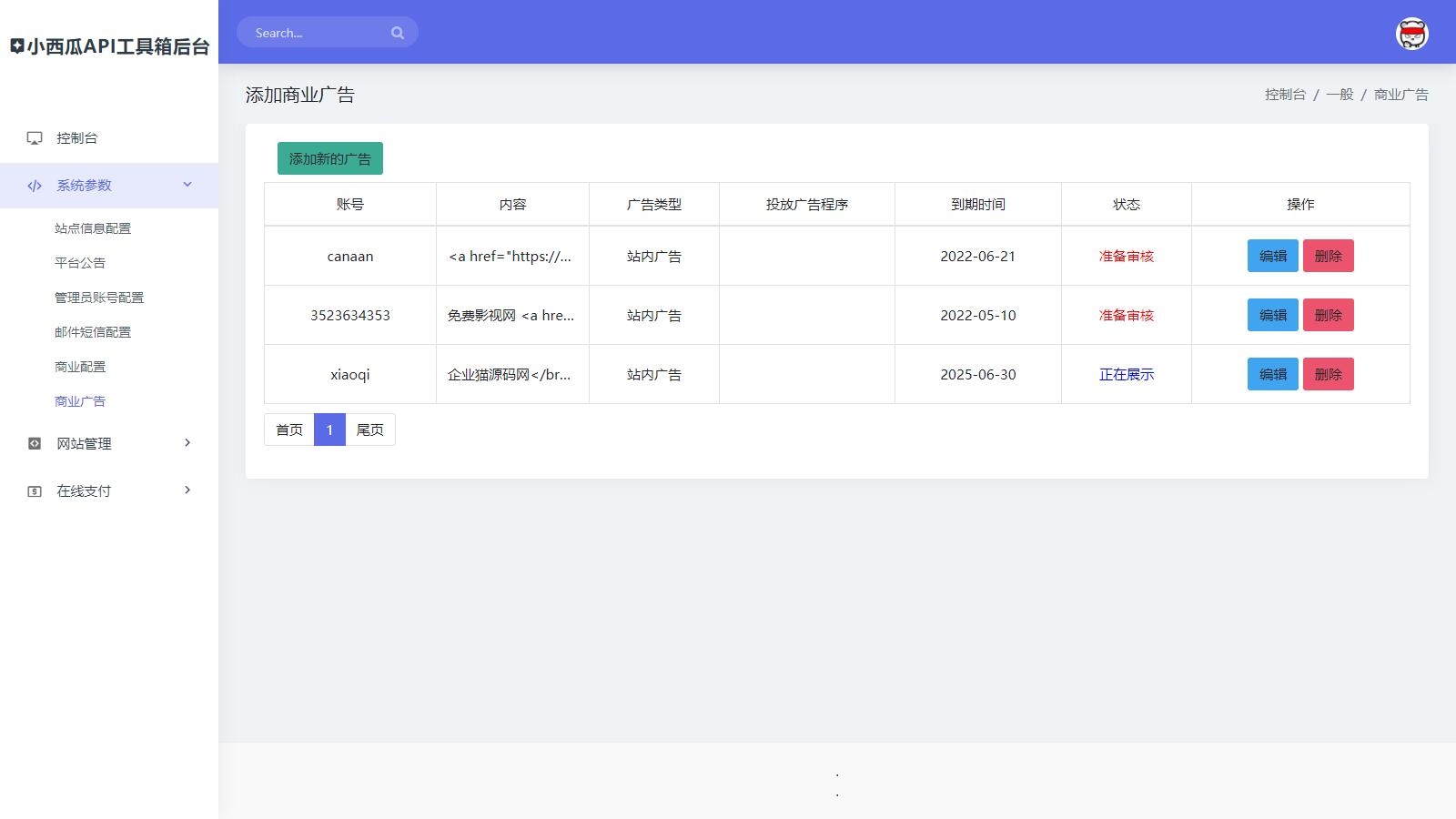Click the 2025-06-30 expiry date
This screenshot has height=819, width=1456.
point(978,375)
